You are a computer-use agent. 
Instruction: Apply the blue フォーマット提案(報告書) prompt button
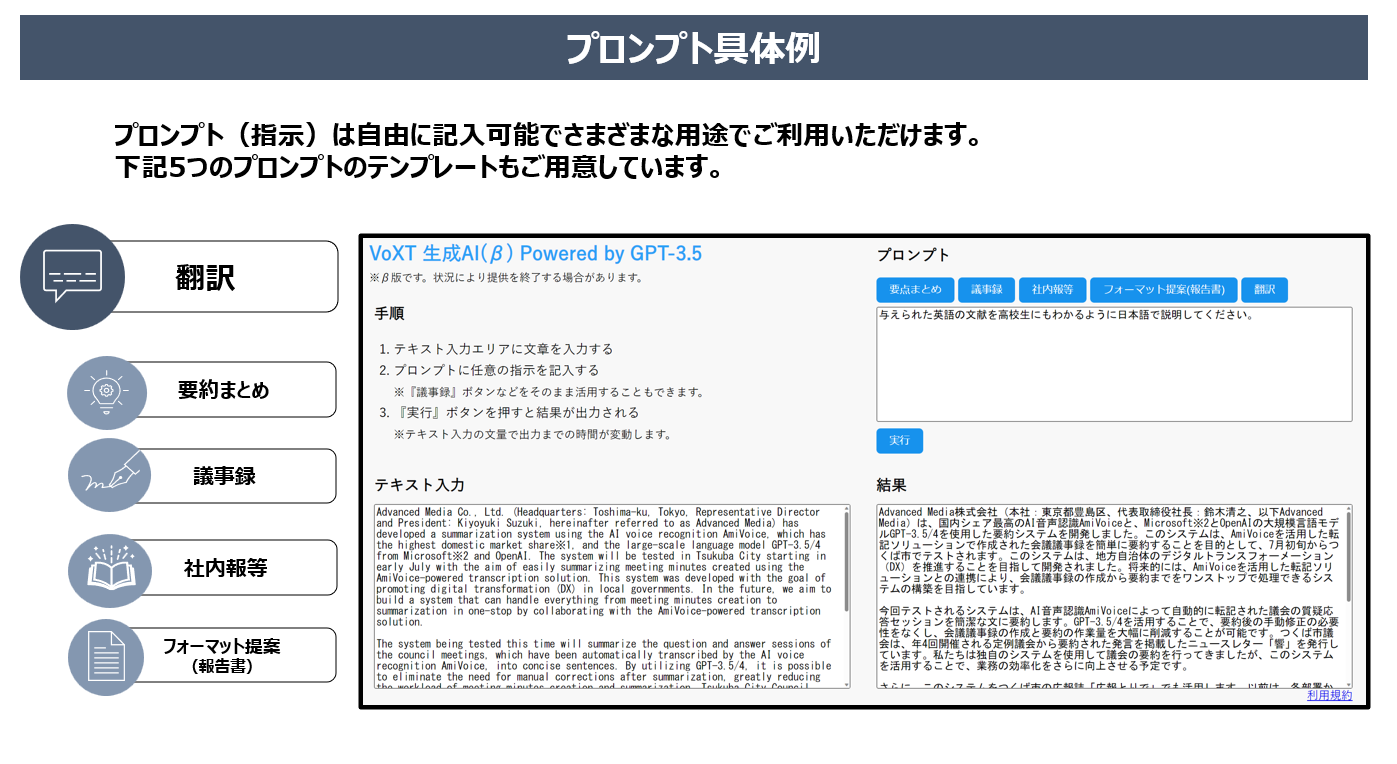(x=1163, y=290)
